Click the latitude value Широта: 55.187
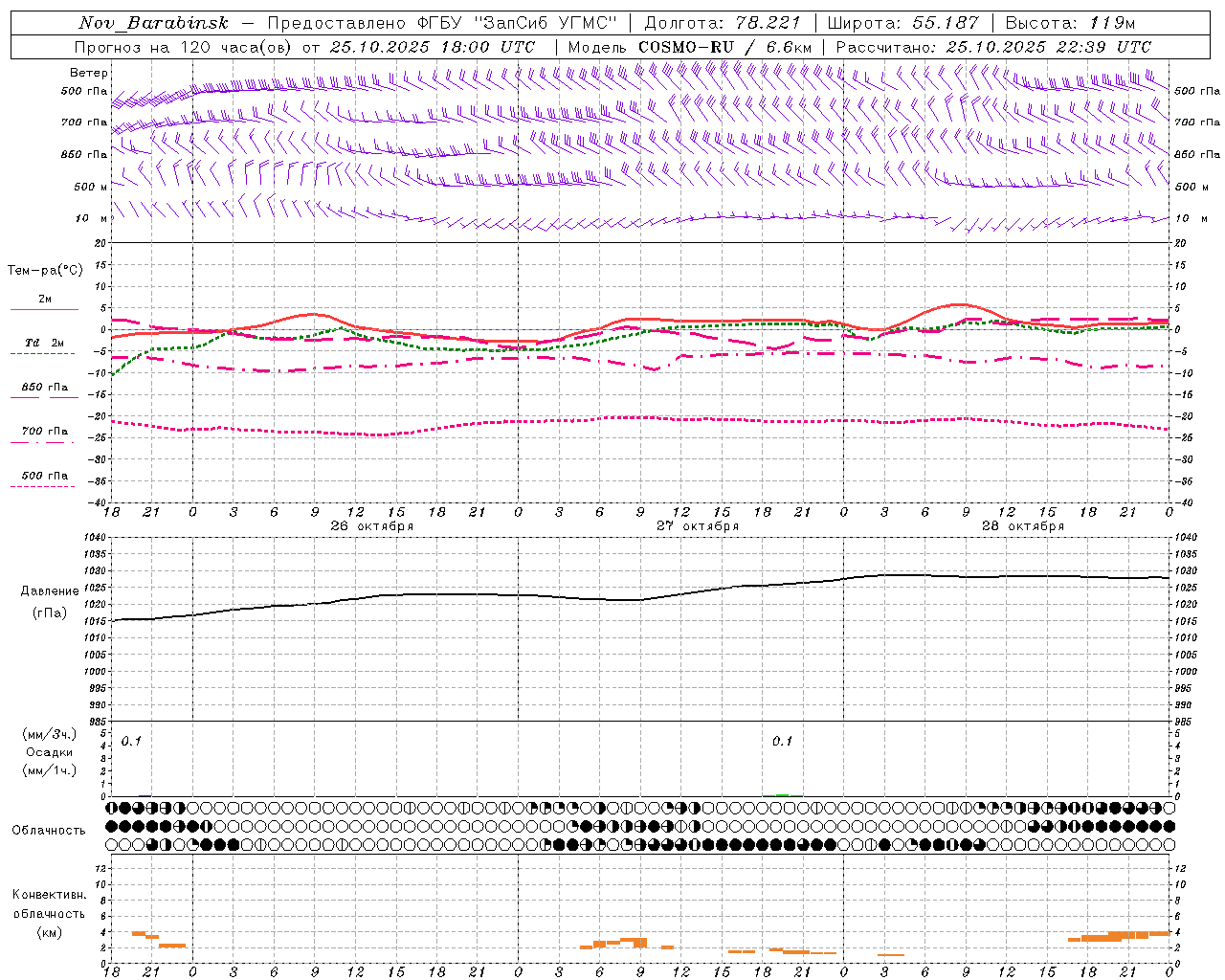This screenshot has height=980, width=1225. coord(902,23)
